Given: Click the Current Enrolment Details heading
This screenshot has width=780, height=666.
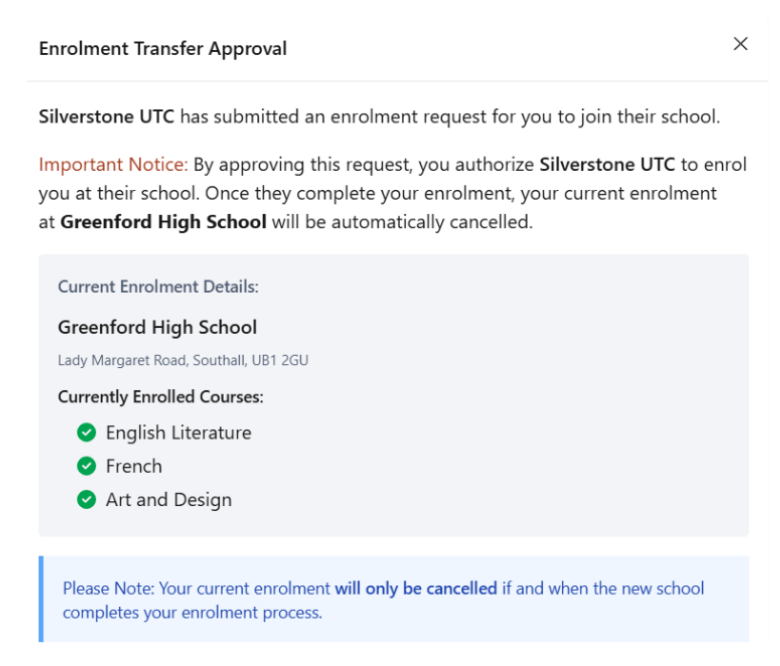Looking at the screenshot, I should click(x=158, y=287).
